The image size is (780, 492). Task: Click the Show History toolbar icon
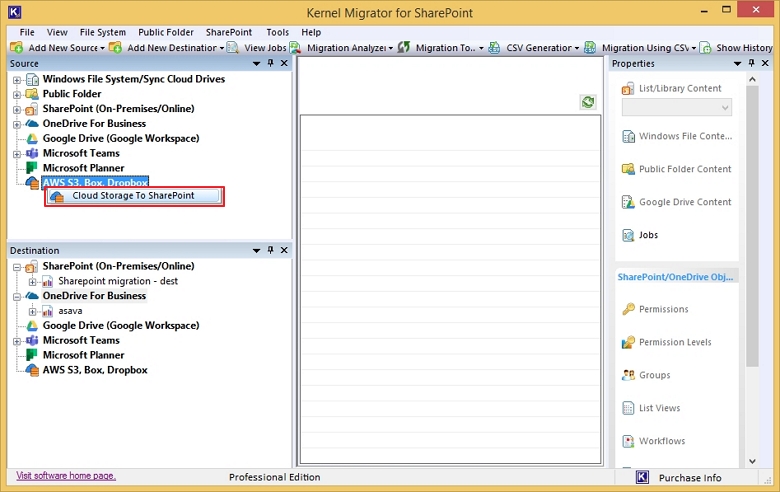point(705,48)
